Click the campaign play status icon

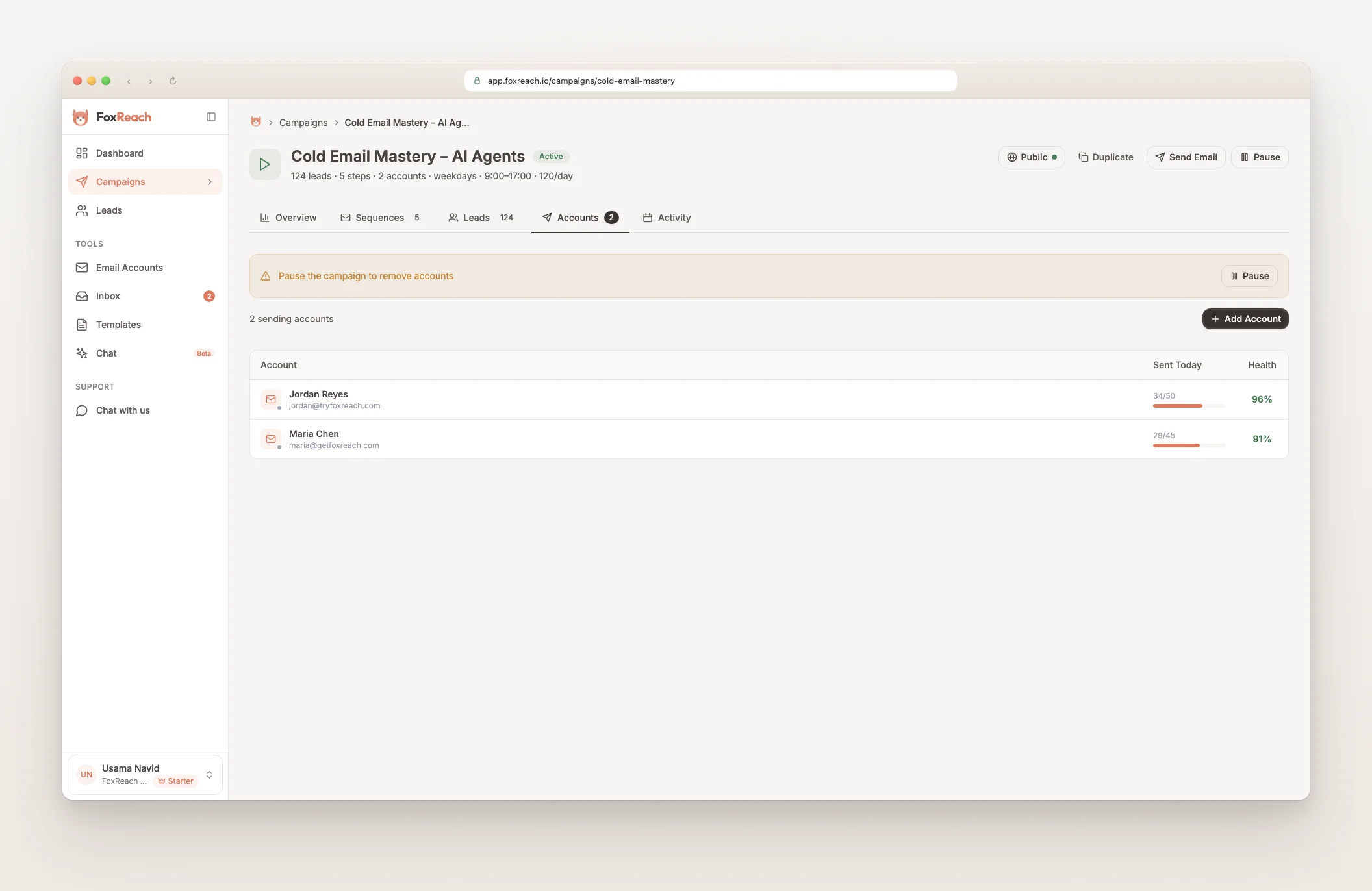point(264,164)
